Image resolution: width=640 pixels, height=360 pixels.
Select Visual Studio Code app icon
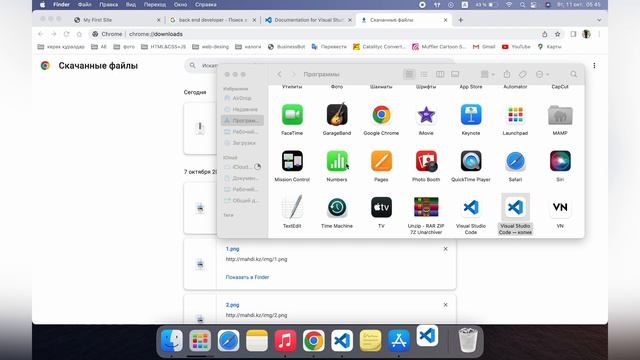(x=471, y=207)
